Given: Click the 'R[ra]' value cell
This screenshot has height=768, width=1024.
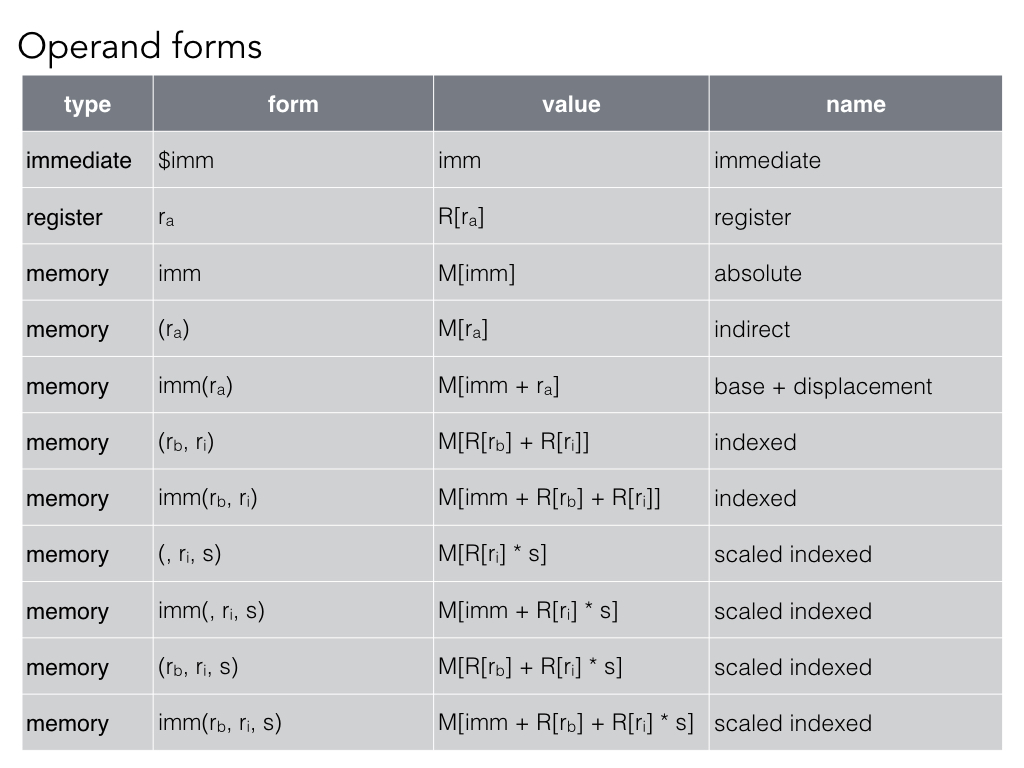Looking at the screenshot, I should (461, 217).
